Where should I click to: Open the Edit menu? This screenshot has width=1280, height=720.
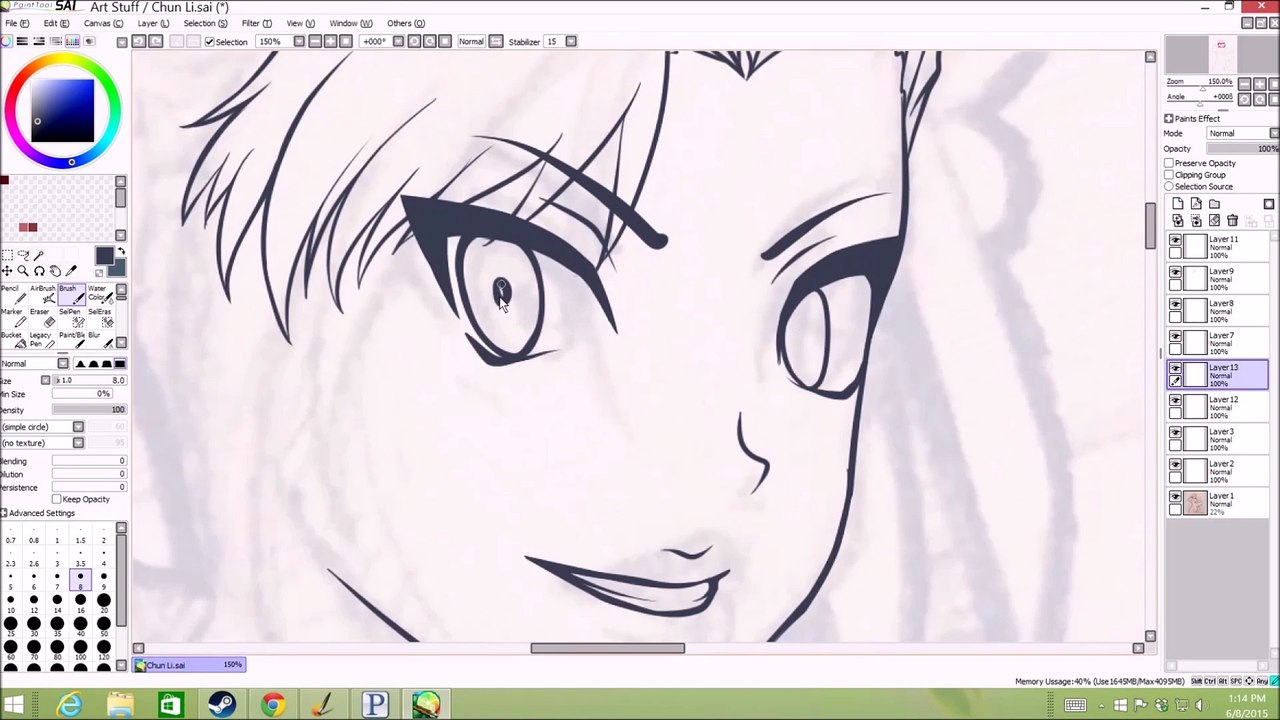(x=56, y=23)
